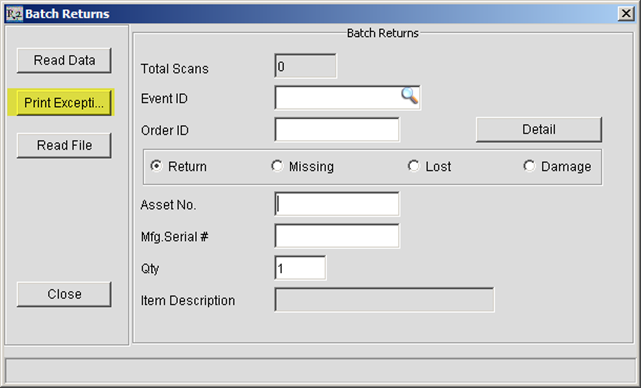The height and width of the screenshot is (388, 641).
Task: Click the Event ID magnifier lookup icon
Action: click(409, 96)
